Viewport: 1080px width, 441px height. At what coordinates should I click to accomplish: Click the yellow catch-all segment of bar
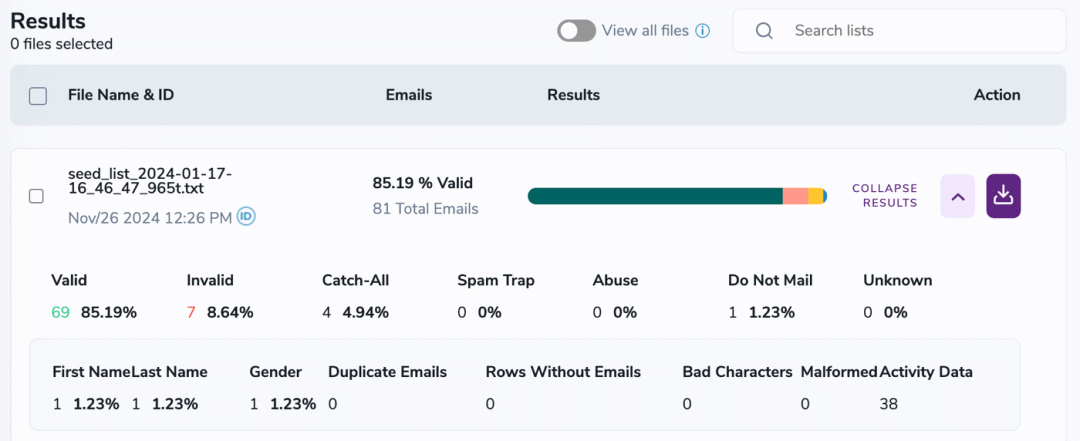816,196
